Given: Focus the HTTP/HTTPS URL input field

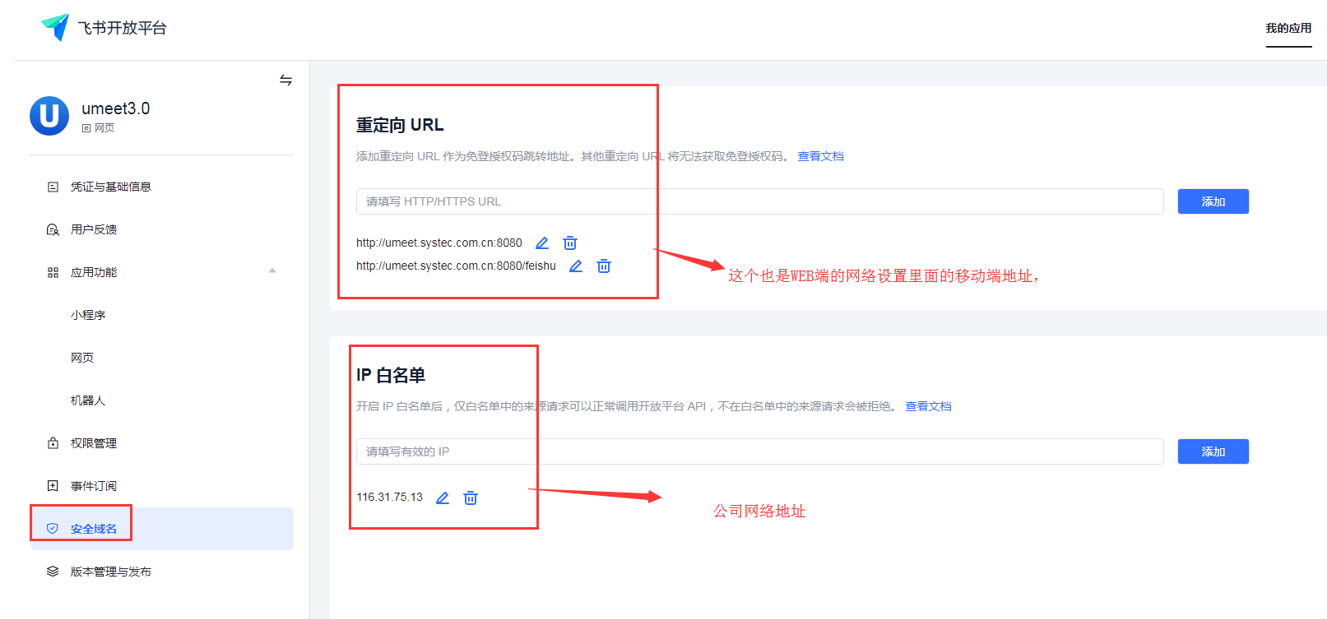Looking at the screenshot, I should tap(759, 201).
